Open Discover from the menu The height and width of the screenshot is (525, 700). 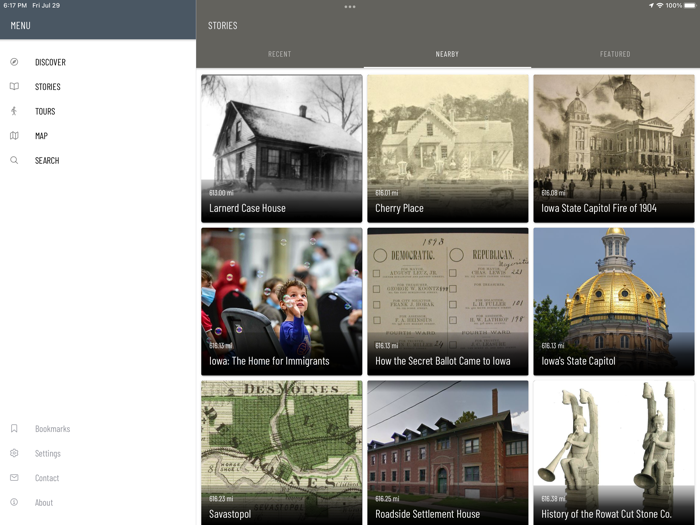50,62
